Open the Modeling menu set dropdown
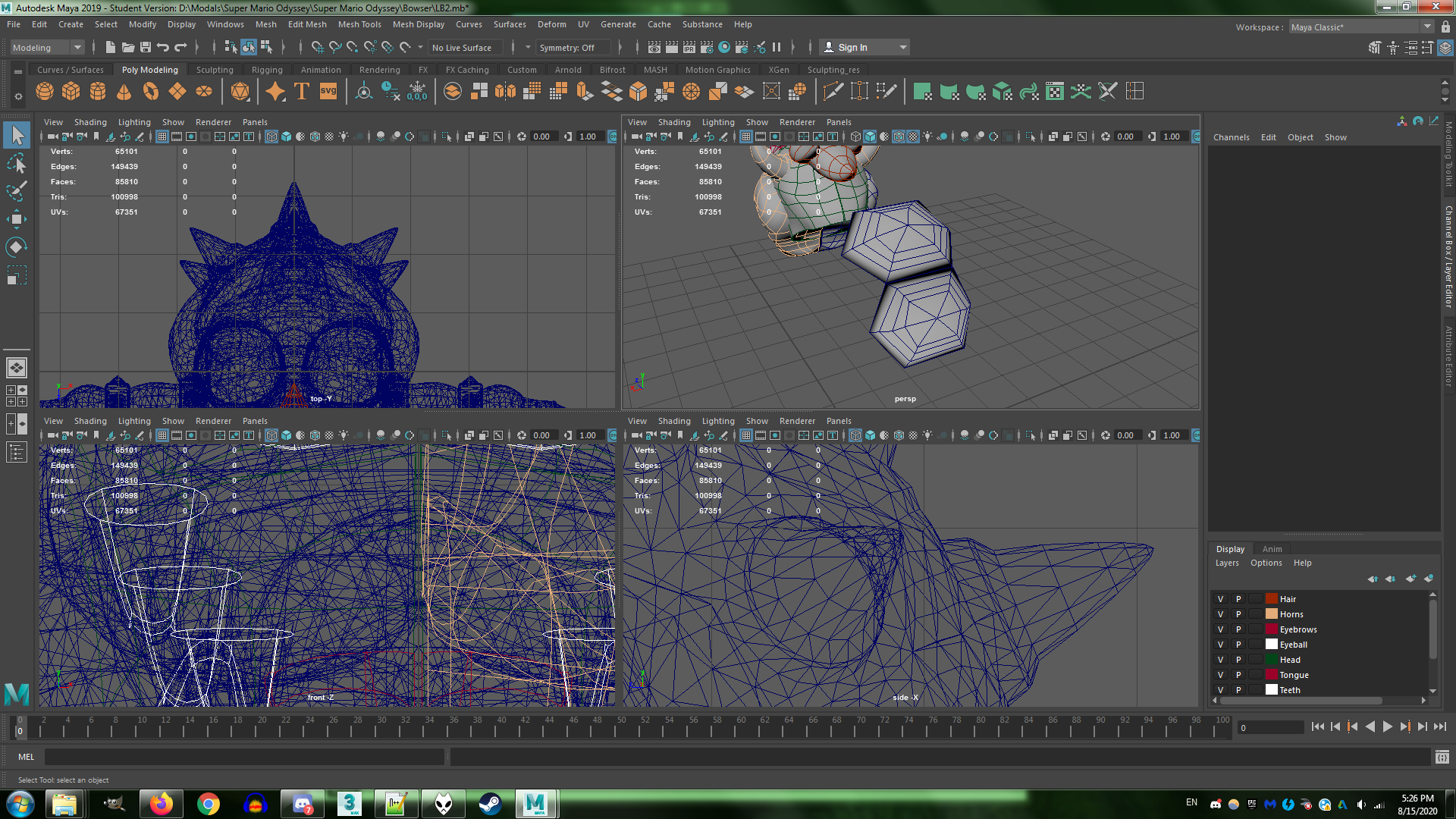 [x=47, y=47]
